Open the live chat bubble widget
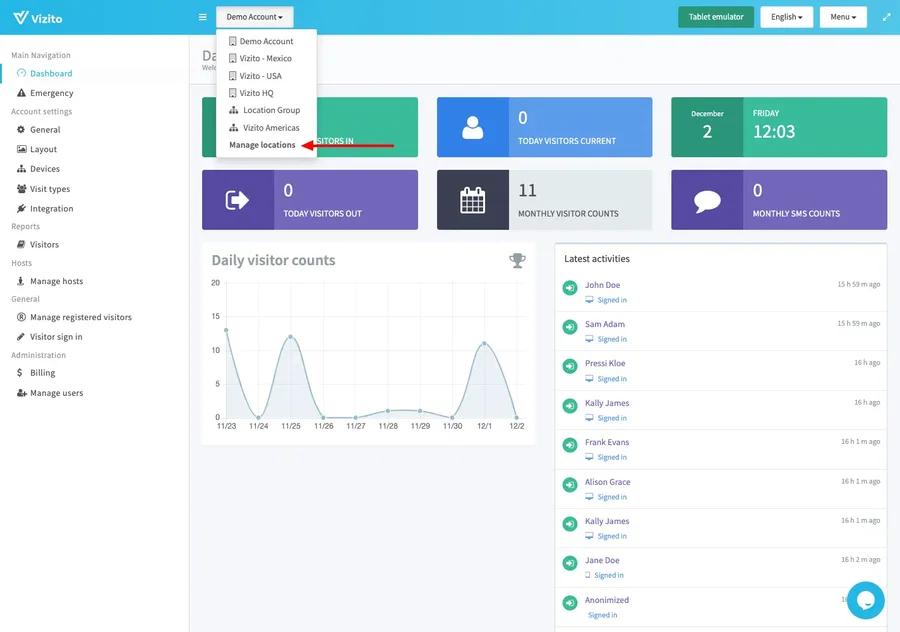900x632 pixels. [x=865, y=600]
